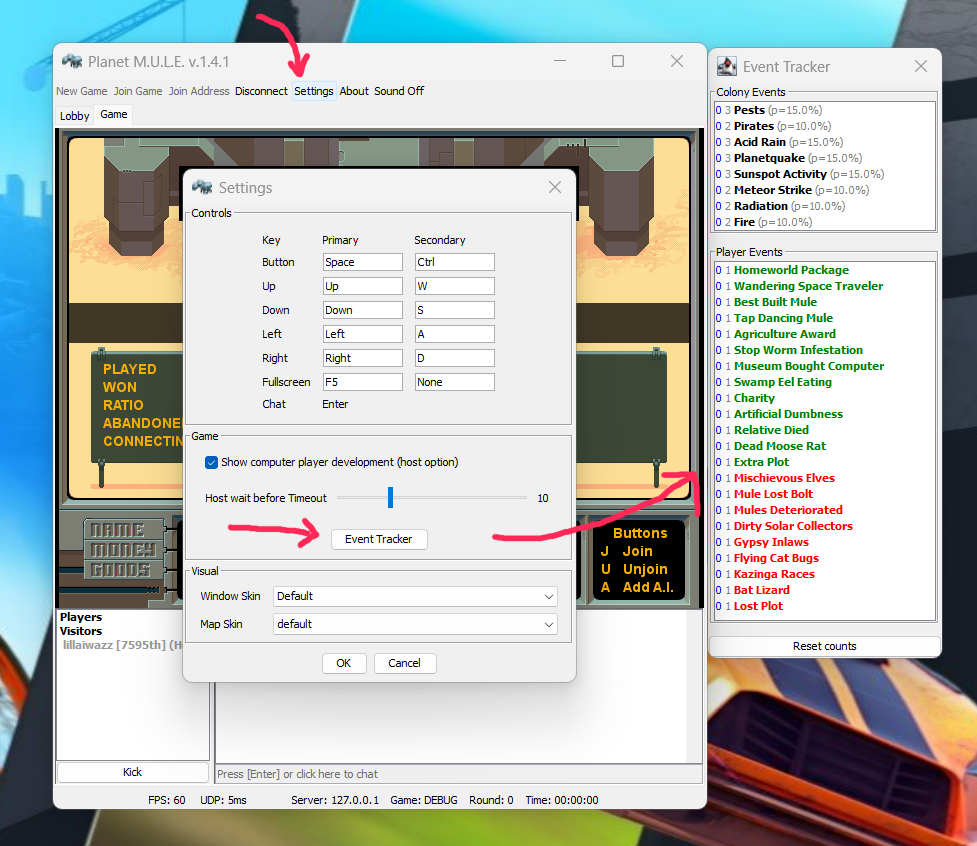Open the Map Skin dropdown

coord(416,624)
